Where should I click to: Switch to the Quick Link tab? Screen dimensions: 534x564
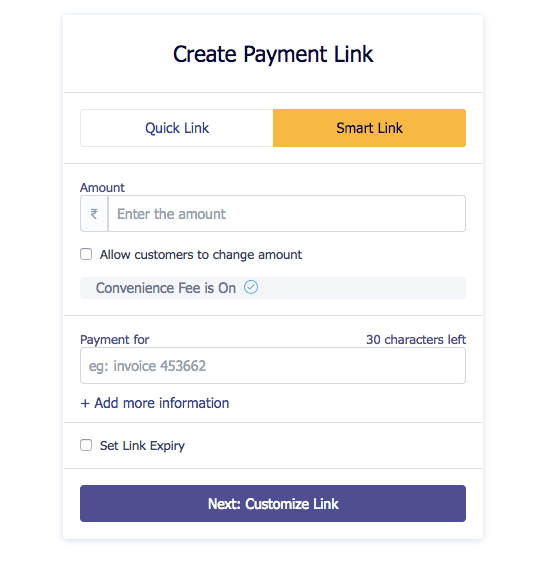click(177, 128)
